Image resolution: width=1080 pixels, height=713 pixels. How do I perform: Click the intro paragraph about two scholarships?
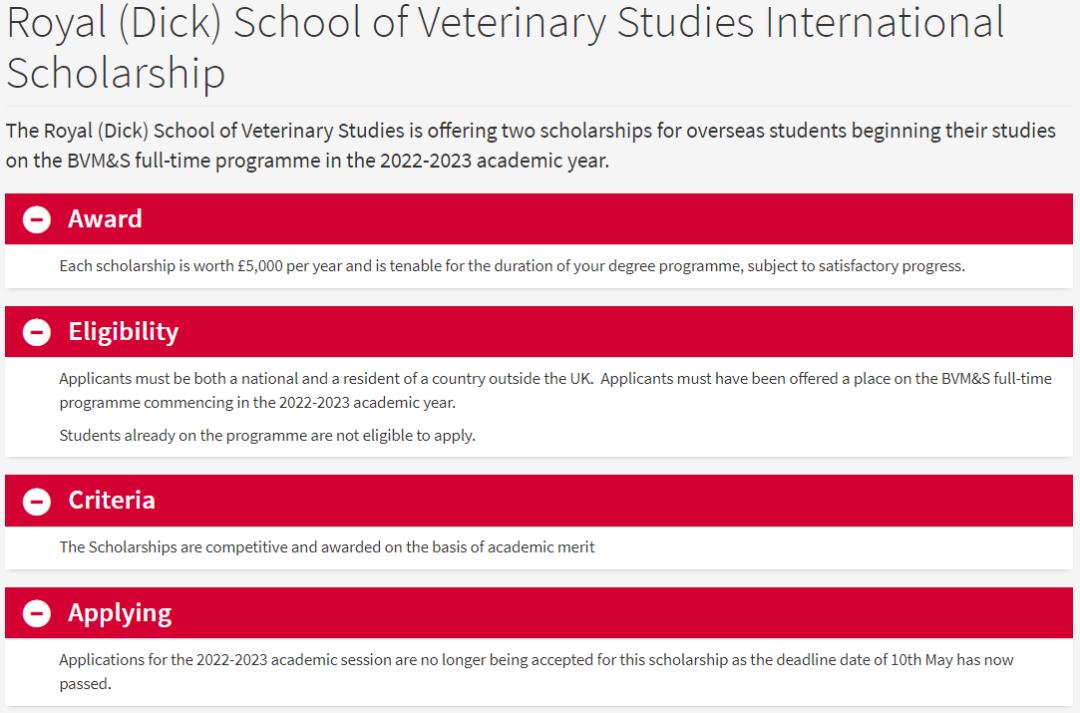coord(530,145)
